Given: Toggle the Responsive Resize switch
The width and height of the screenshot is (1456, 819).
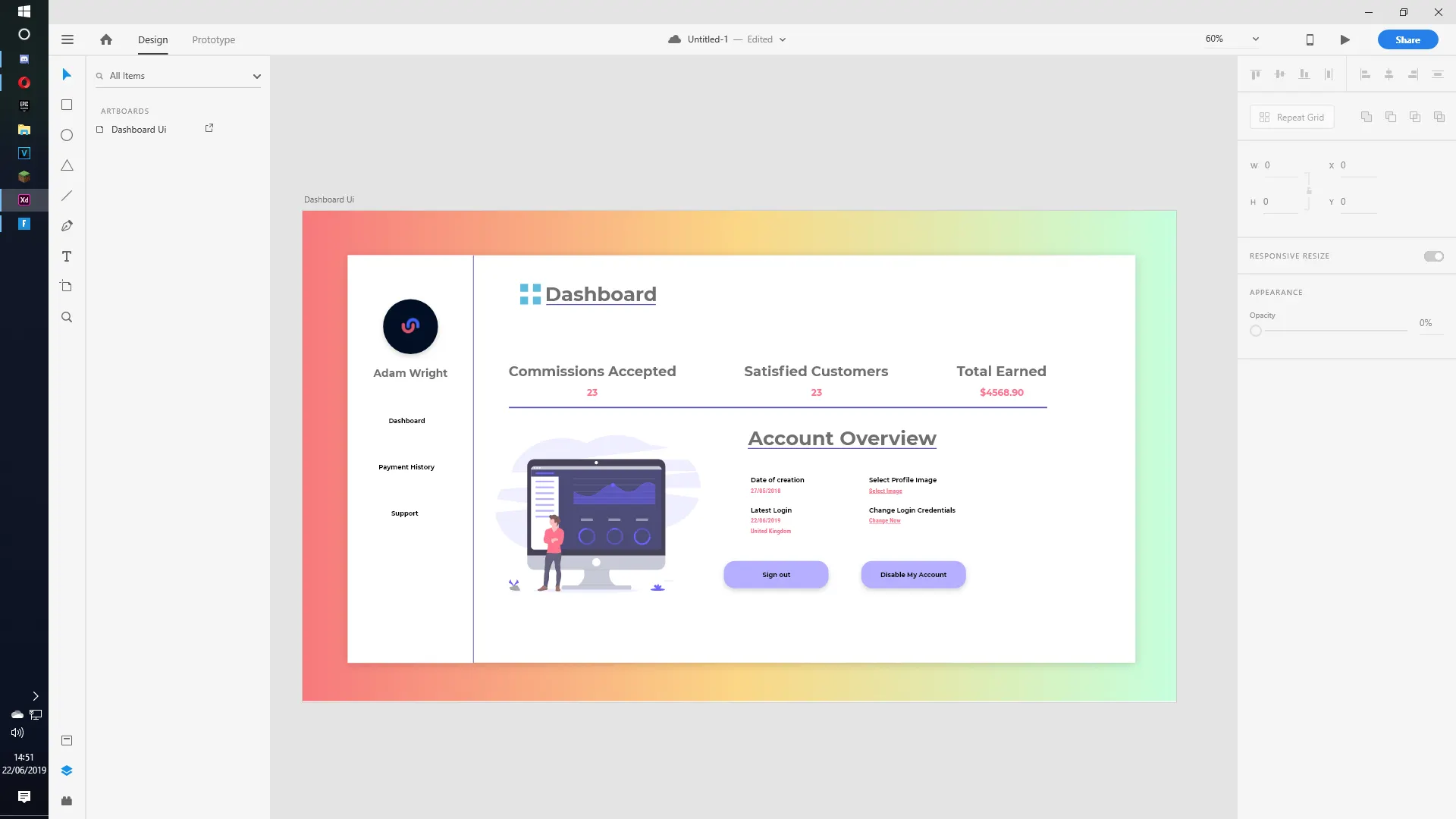Looking at the screenshot, I should (x=1433, y=256).
